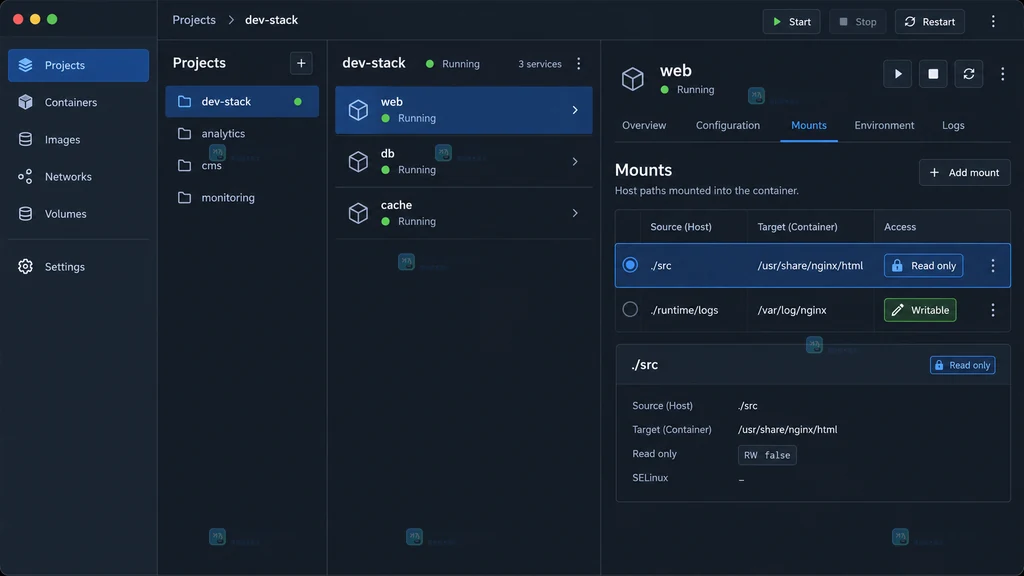Screen dimensions: 1024x576
Task: Click /usr/share/nginx/html in mounts table row
Action: pos(810,266)
